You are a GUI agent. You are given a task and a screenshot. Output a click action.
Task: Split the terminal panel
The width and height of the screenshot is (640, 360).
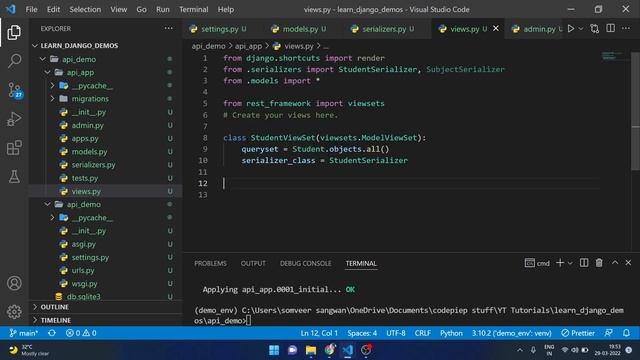click(584, 263)
